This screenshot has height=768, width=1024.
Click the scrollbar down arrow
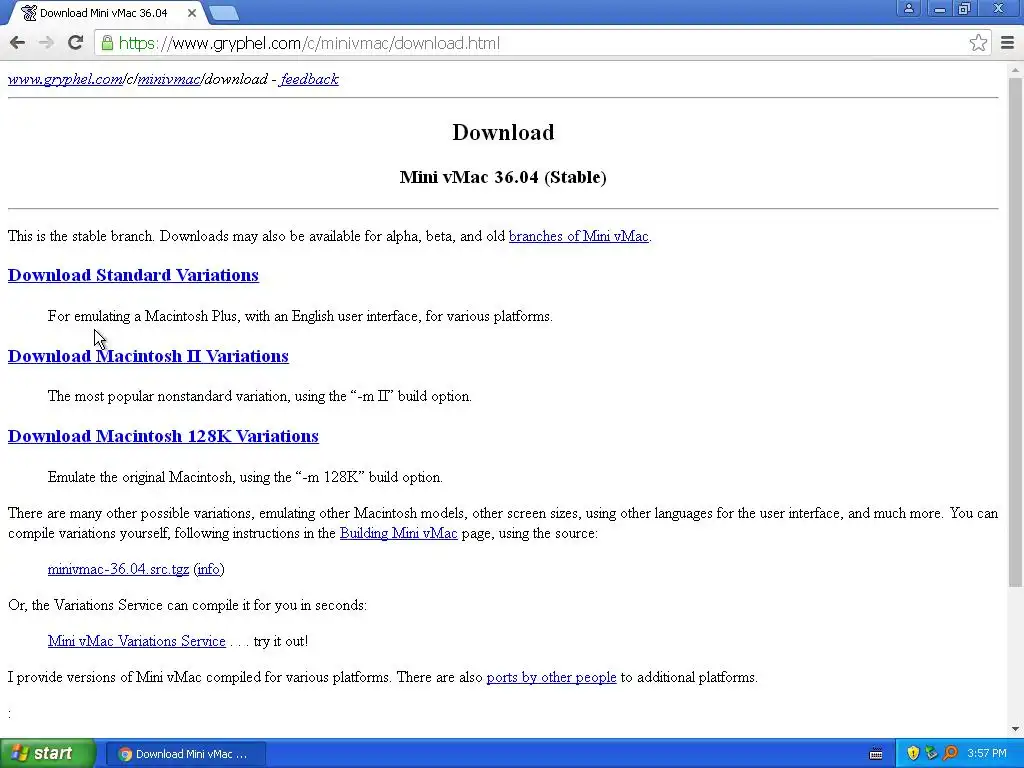pos(1016,729)
